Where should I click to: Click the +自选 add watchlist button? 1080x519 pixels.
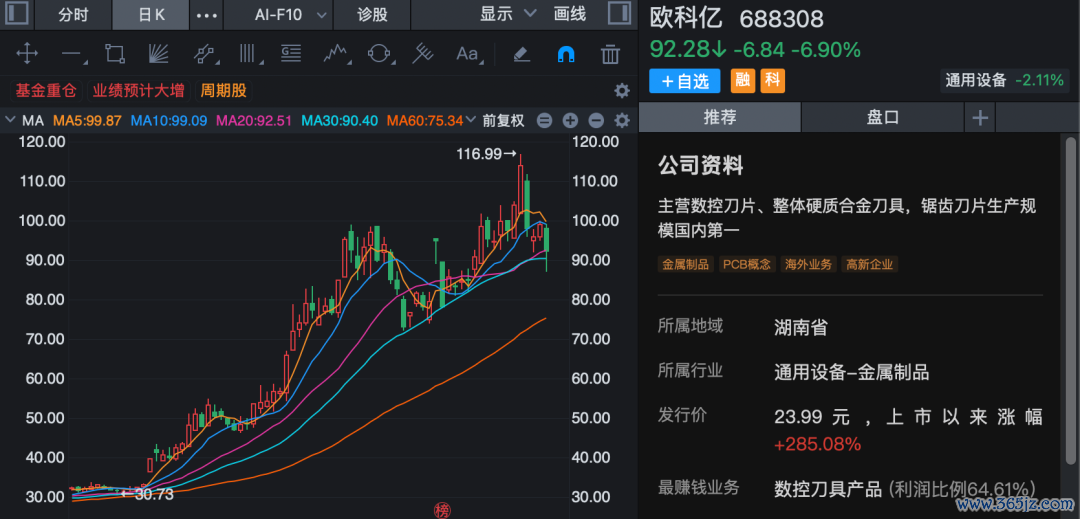(x=684, y=81)
